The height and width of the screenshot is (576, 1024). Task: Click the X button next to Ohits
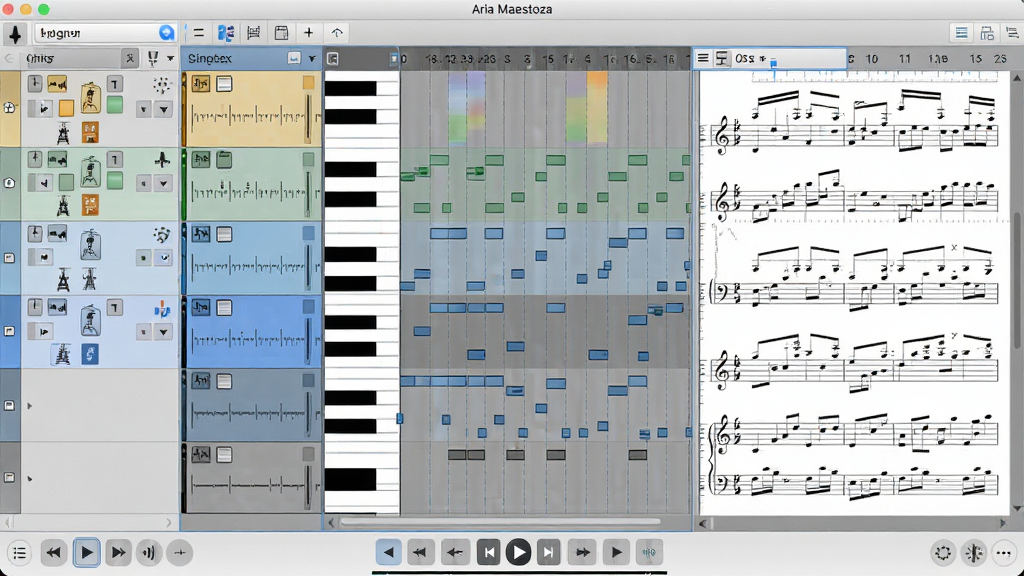point(130,59)
